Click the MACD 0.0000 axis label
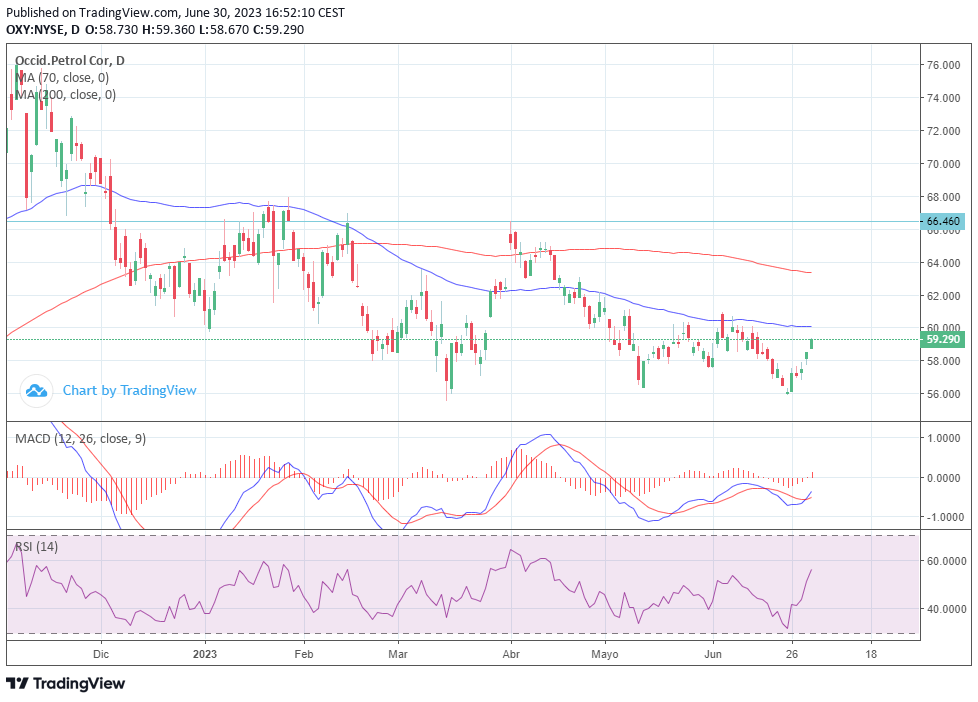The image size is (978, 702). click(943, 478)
